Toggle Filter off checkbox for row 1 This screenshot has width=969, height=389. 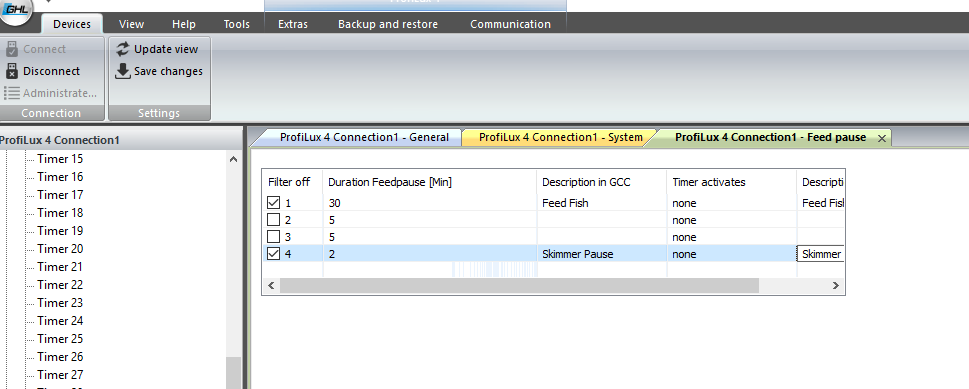273,202
